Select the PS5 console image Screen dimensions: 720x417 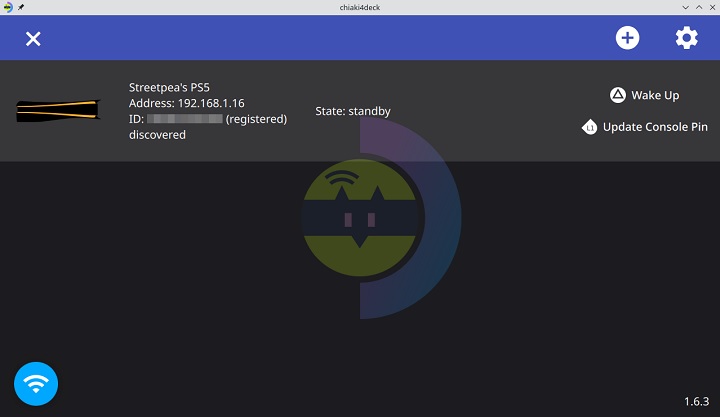click(58, 110)
